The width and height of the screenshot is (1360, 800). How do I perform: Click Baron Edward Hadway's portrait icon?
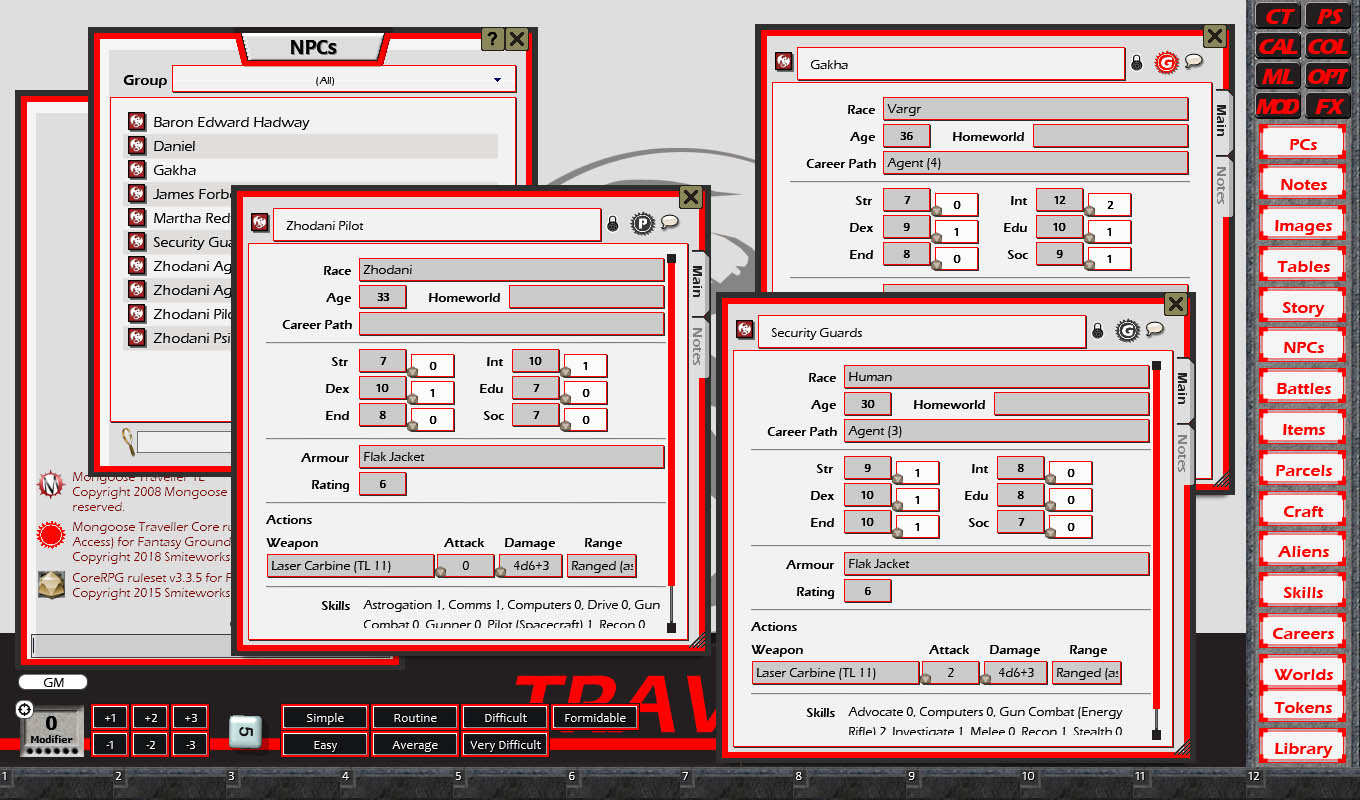(136, 120)
